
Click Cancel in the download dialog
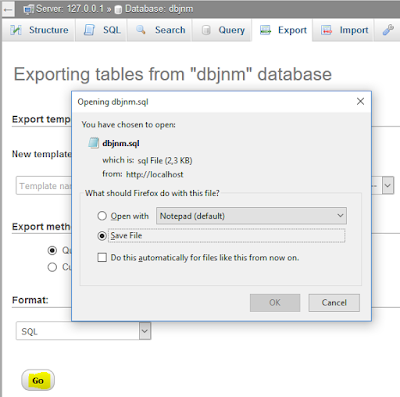[334, 303]
